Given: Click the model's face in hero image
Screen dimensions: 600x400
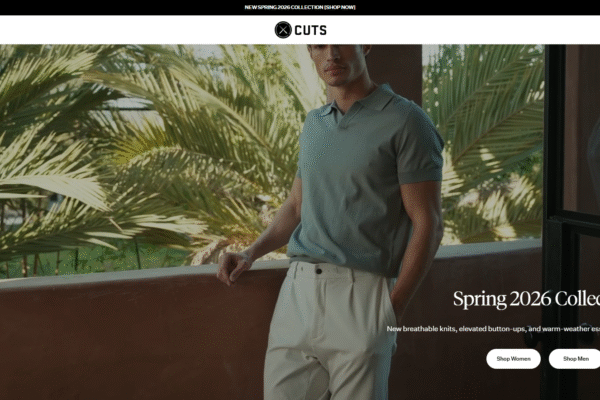Looking at the screenshot, I should (x=339, y=63).
